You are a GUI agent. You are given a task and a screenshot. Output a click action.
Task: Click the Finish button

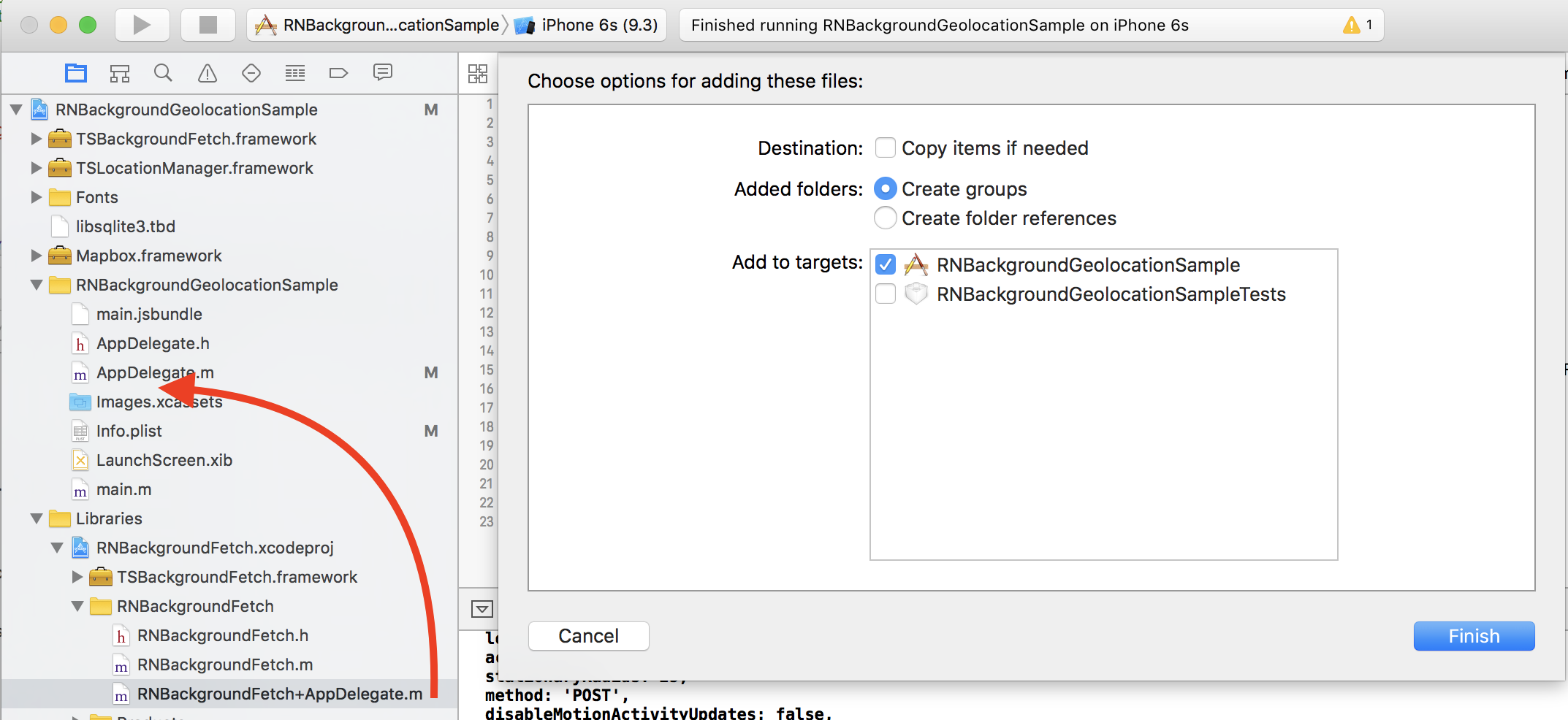click(x=1474, y=636)
